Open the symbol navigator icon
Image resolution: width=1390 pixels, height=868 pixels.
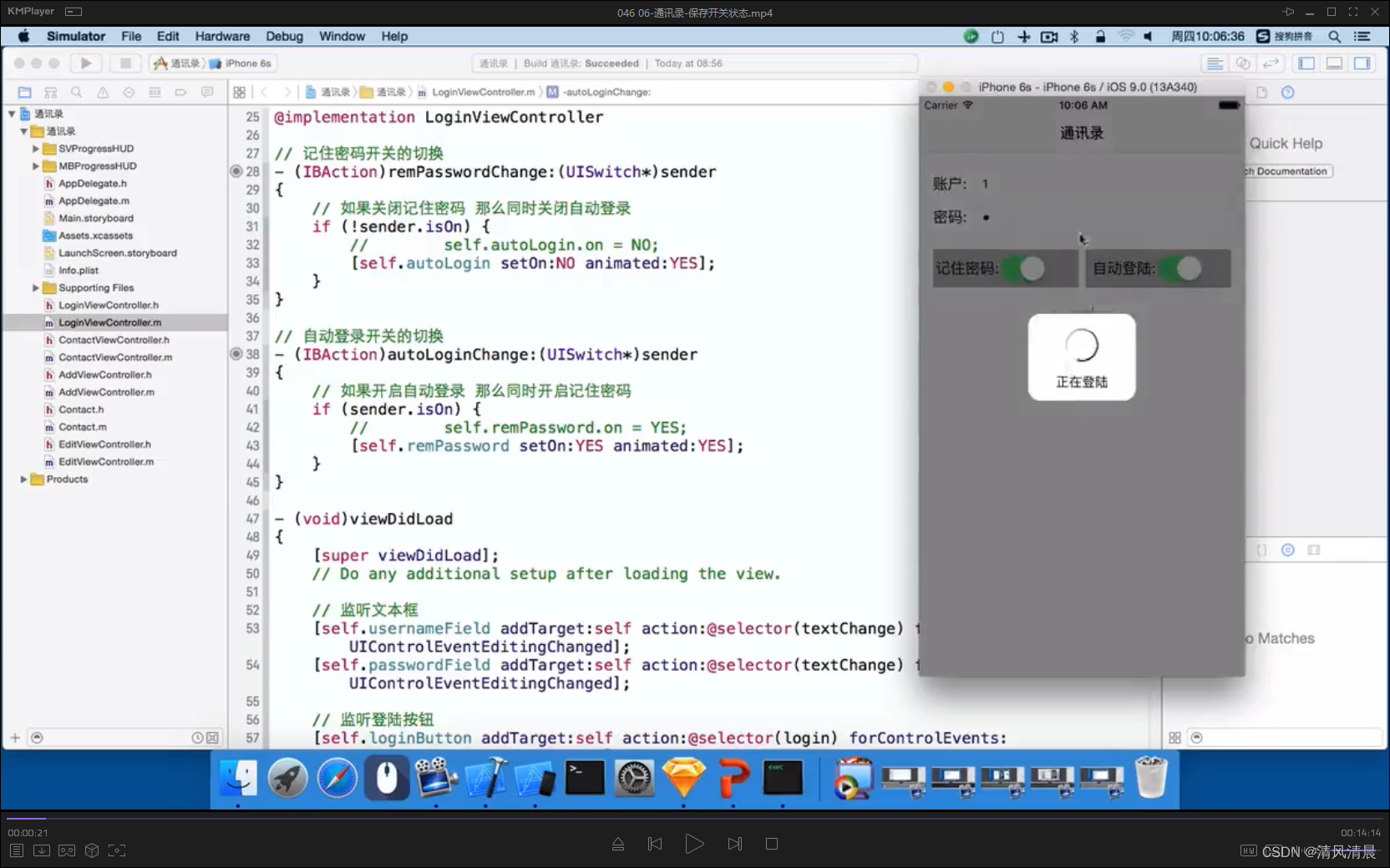click(x=51, y=93)
